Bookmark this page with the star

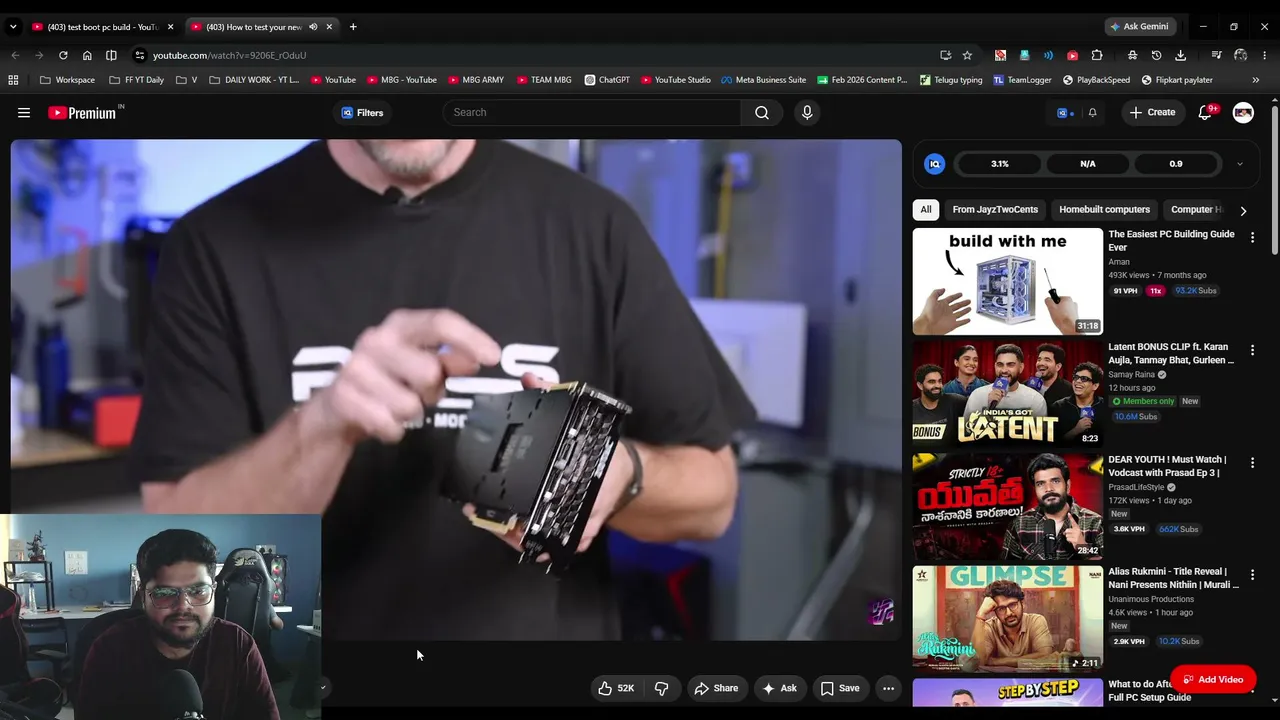[x=967, y=55]
